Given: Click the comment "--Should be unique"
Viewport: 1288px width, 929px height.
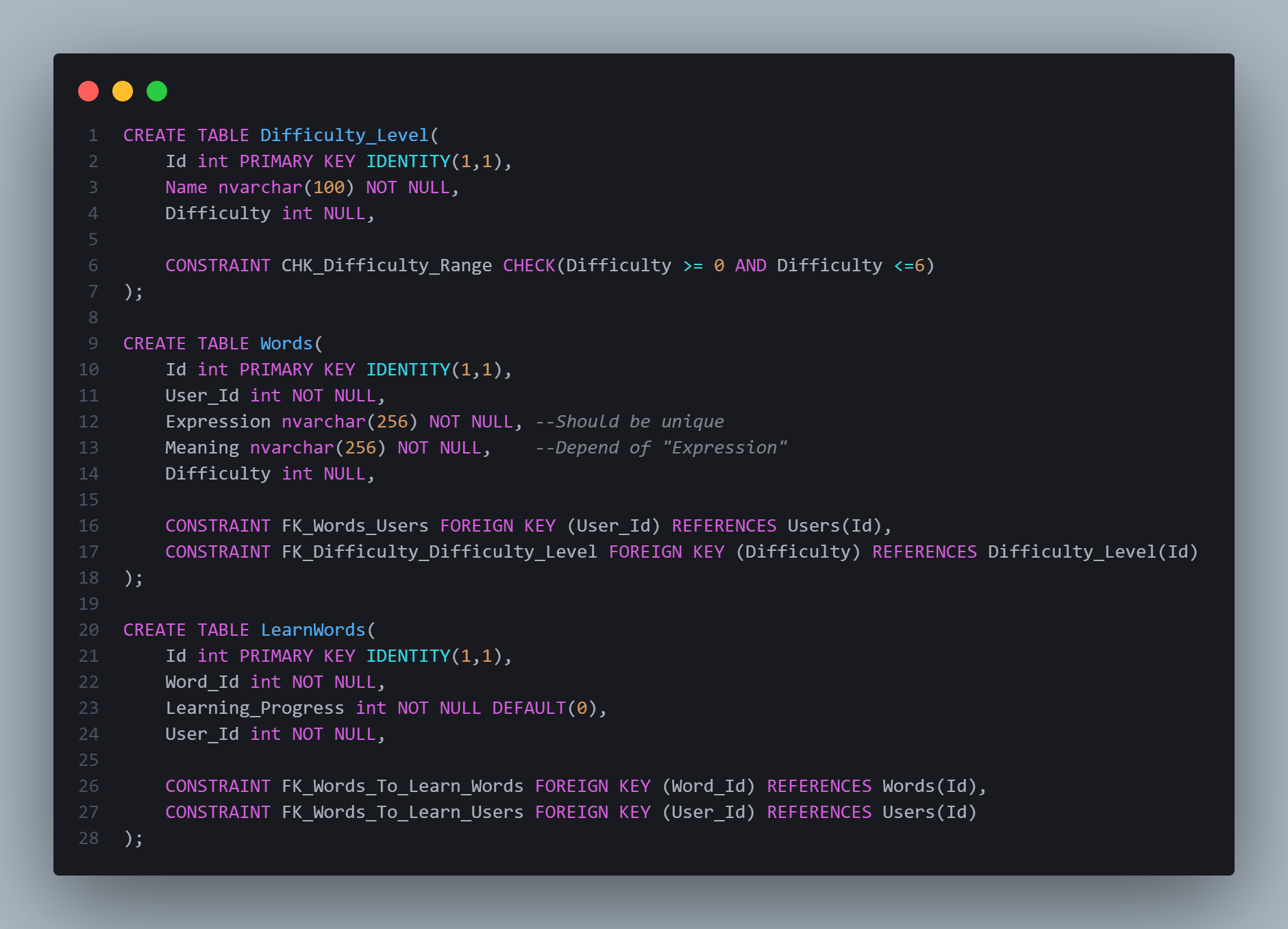Looking at the screenshot, I should pos(630,421).
